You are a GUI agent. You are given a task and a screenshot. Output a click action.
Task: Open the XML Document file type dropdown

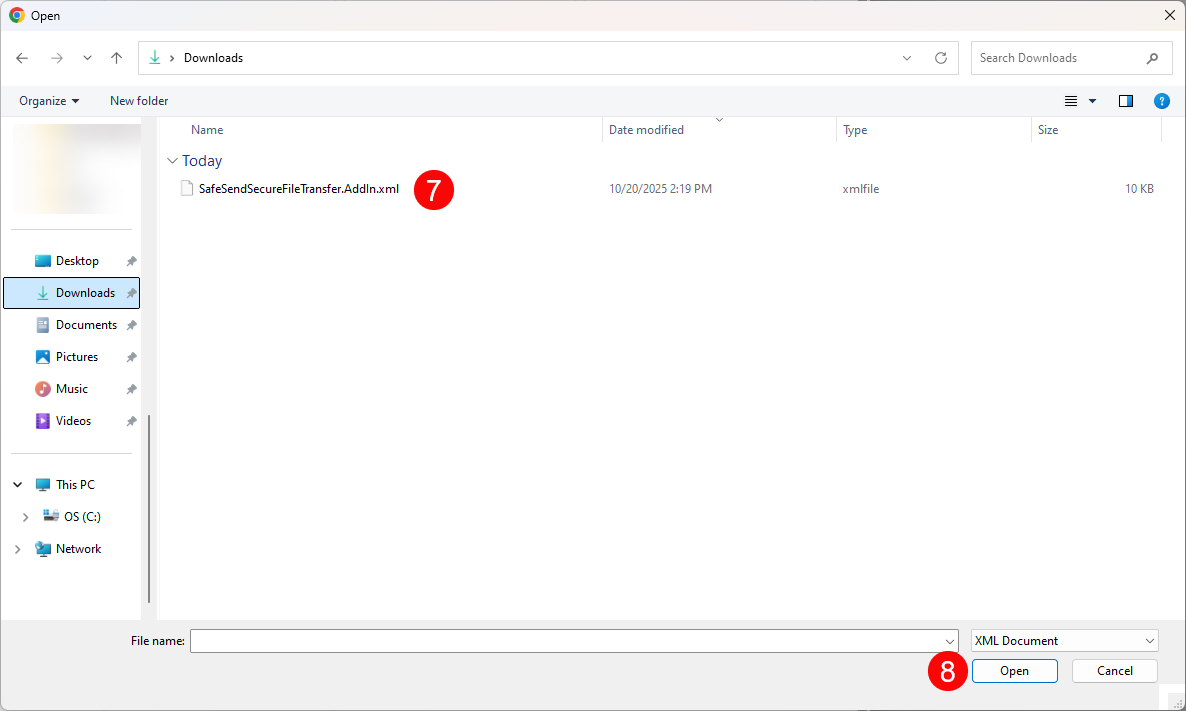pyautogui.click(x=1064, y=641)
